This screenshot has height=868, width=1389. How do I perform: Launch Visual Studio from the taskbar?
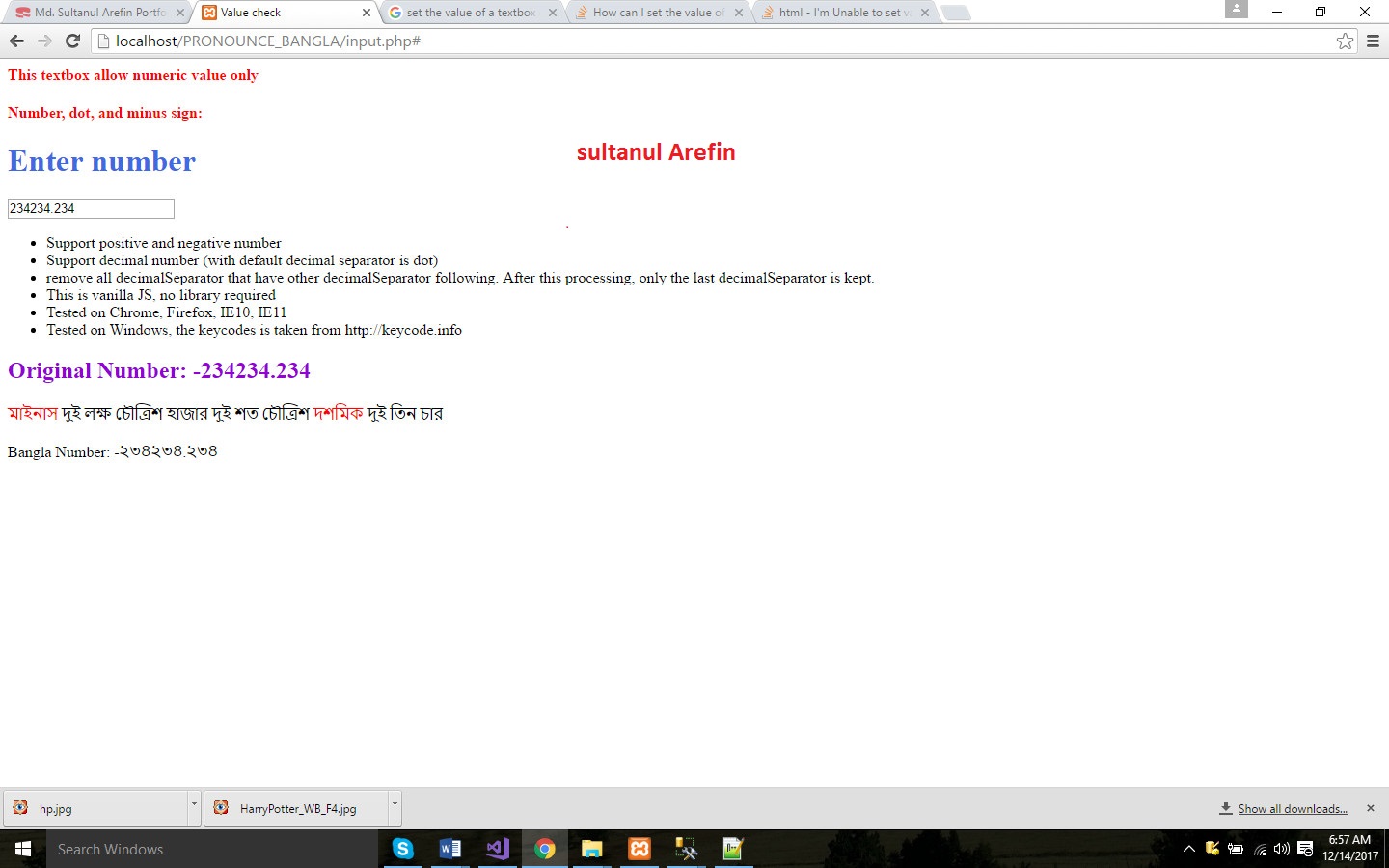pos(498,849)
